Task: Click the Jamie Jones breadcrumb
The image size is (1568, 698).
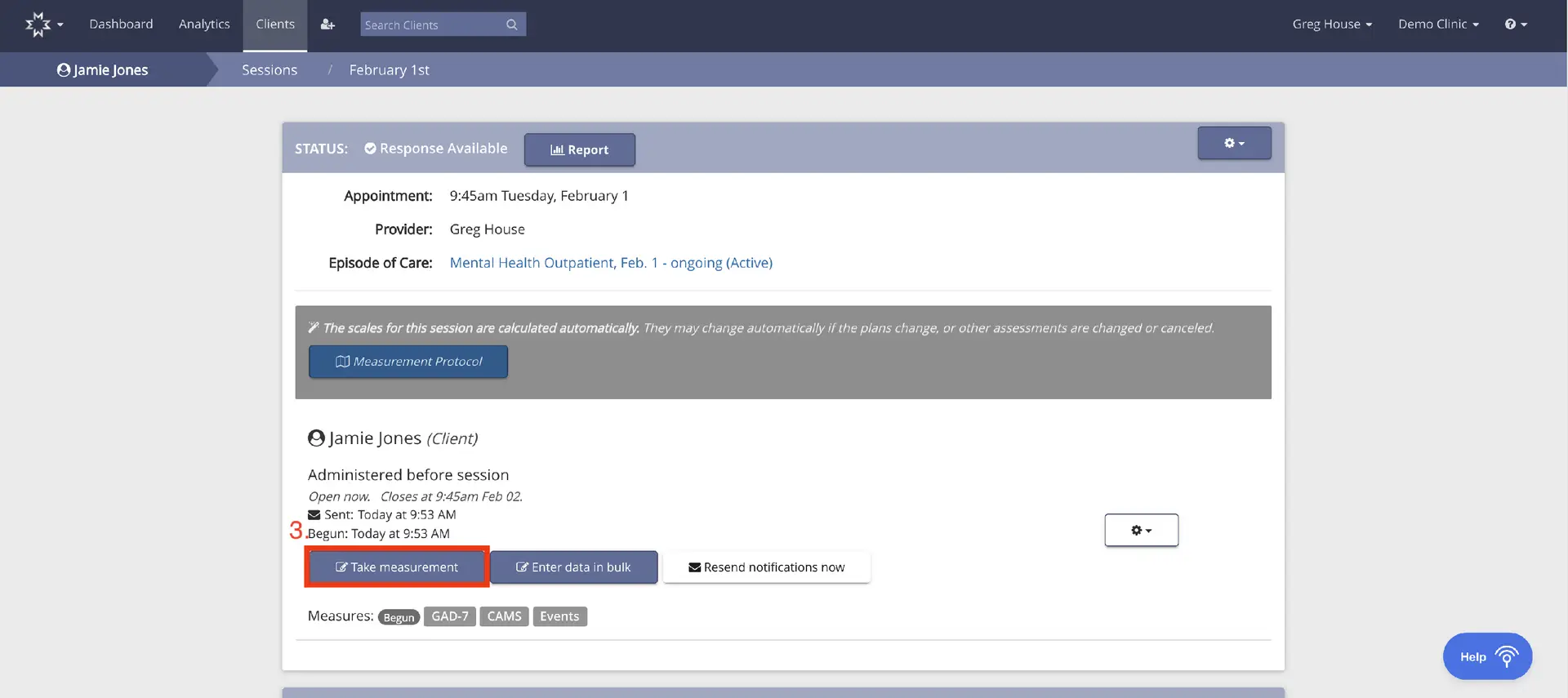Action: pyautogui.click(x=103, y=70)
